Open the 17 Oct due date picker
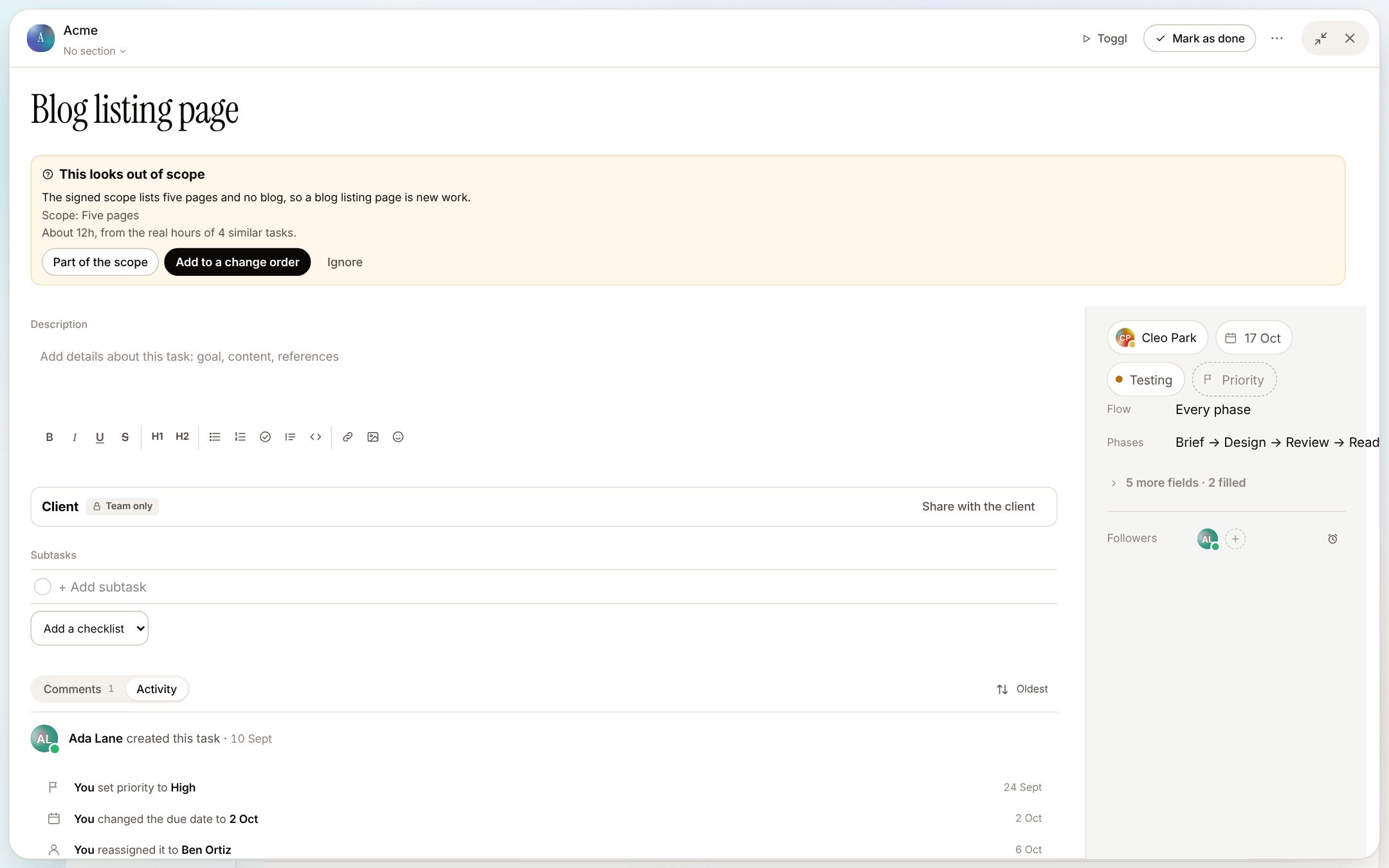Screen dimensions: 1389x868 (1253, 338)
